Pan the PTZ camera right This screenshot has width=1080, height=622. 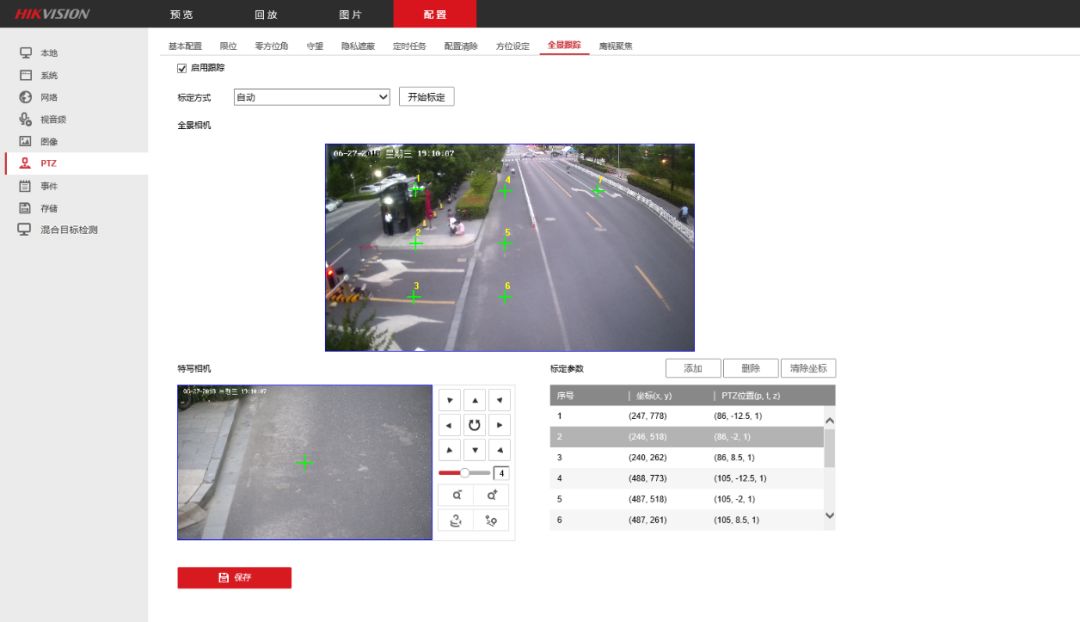500,425
